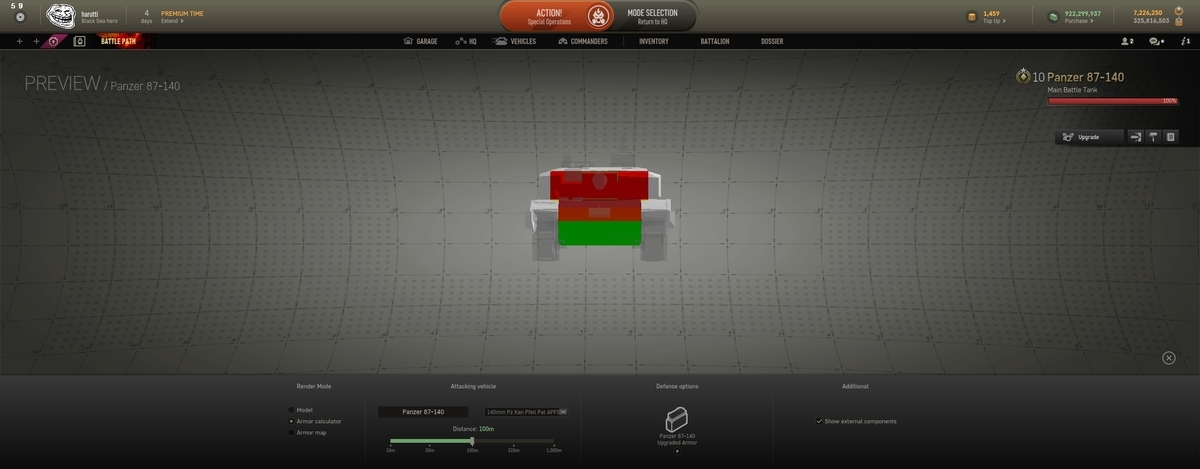
Task: Go to the HQ tab
Action: click(x=465, y=41)
